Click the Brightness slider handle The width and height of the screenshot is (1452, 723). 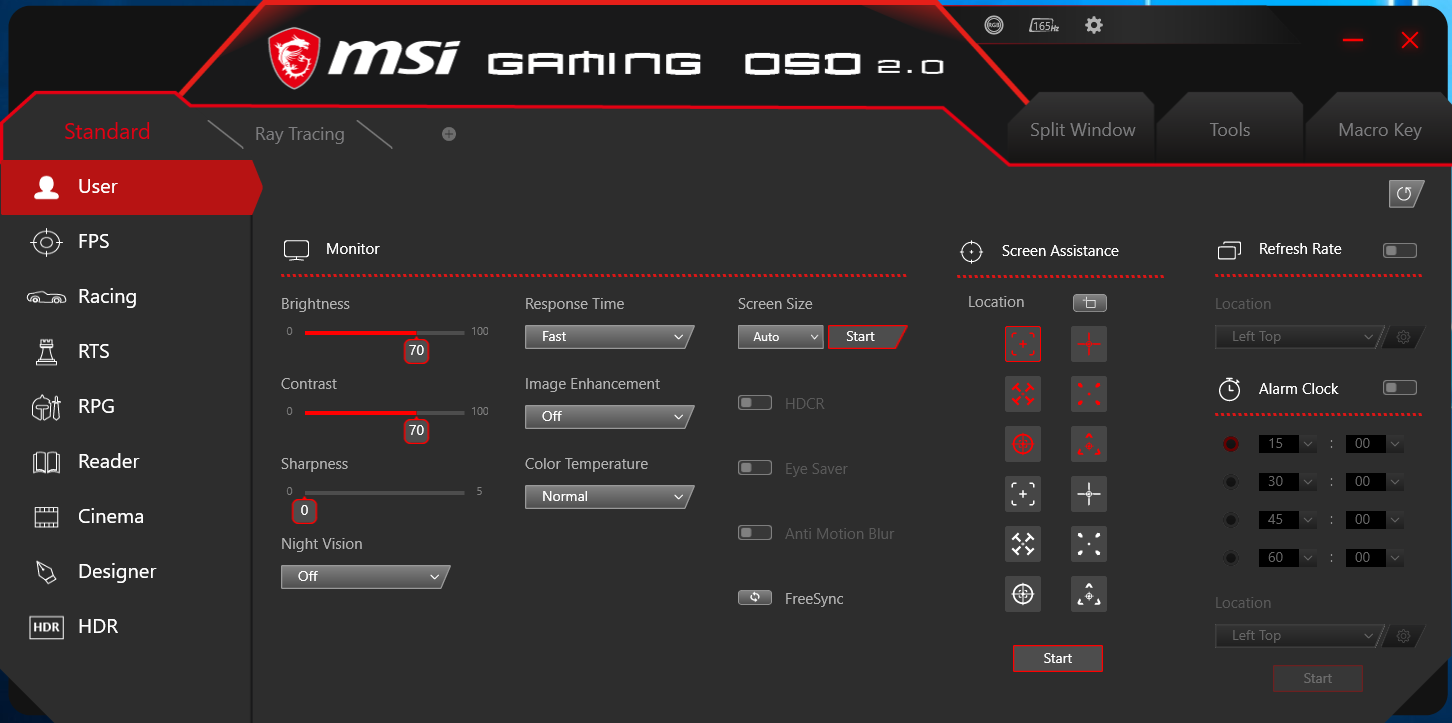pyautogui.click(x=416, y=350)
